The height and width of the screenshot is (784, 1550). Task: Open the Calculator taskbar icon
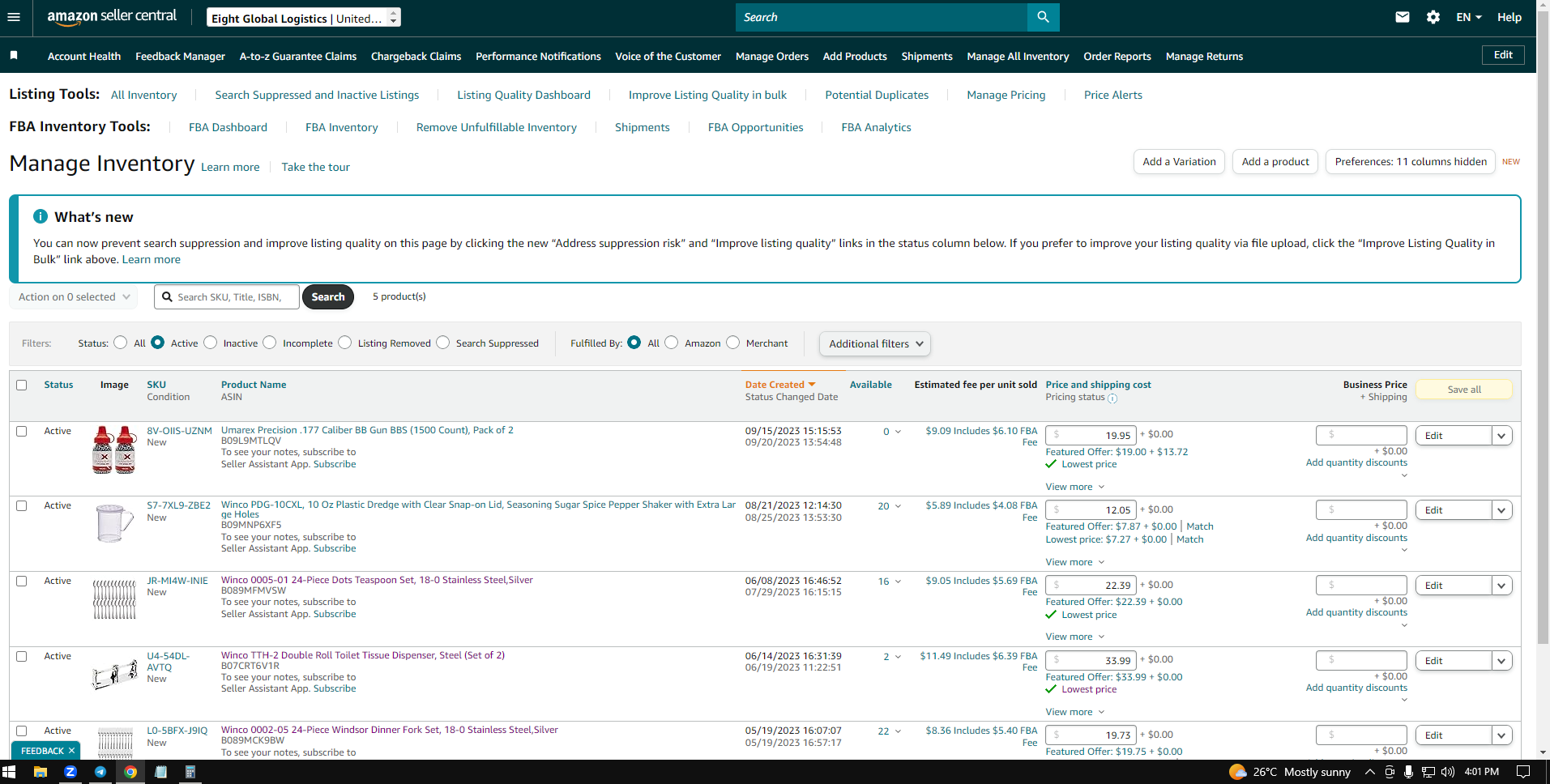(x=190, y=772)
